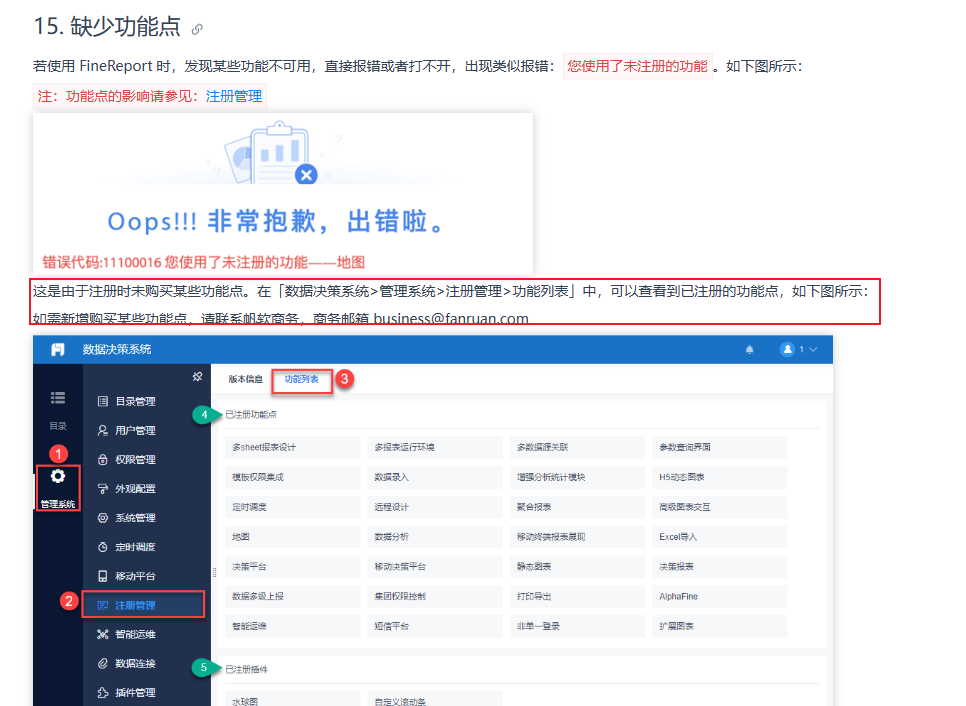Screen dimensions: 966x706
Task: Select the 数据分析 feature cell
Action: [x=435, y=537]
